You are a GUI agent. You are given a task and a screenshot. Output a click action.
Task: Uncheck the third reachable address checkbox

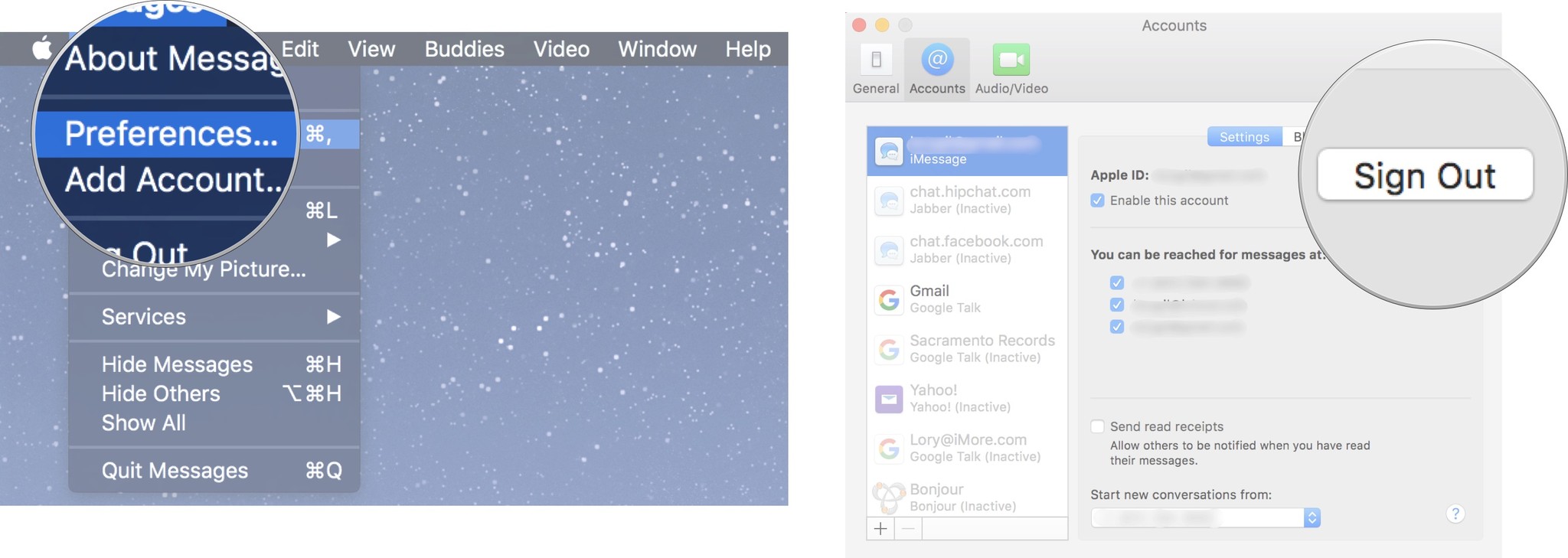[x=1117, y=327]
